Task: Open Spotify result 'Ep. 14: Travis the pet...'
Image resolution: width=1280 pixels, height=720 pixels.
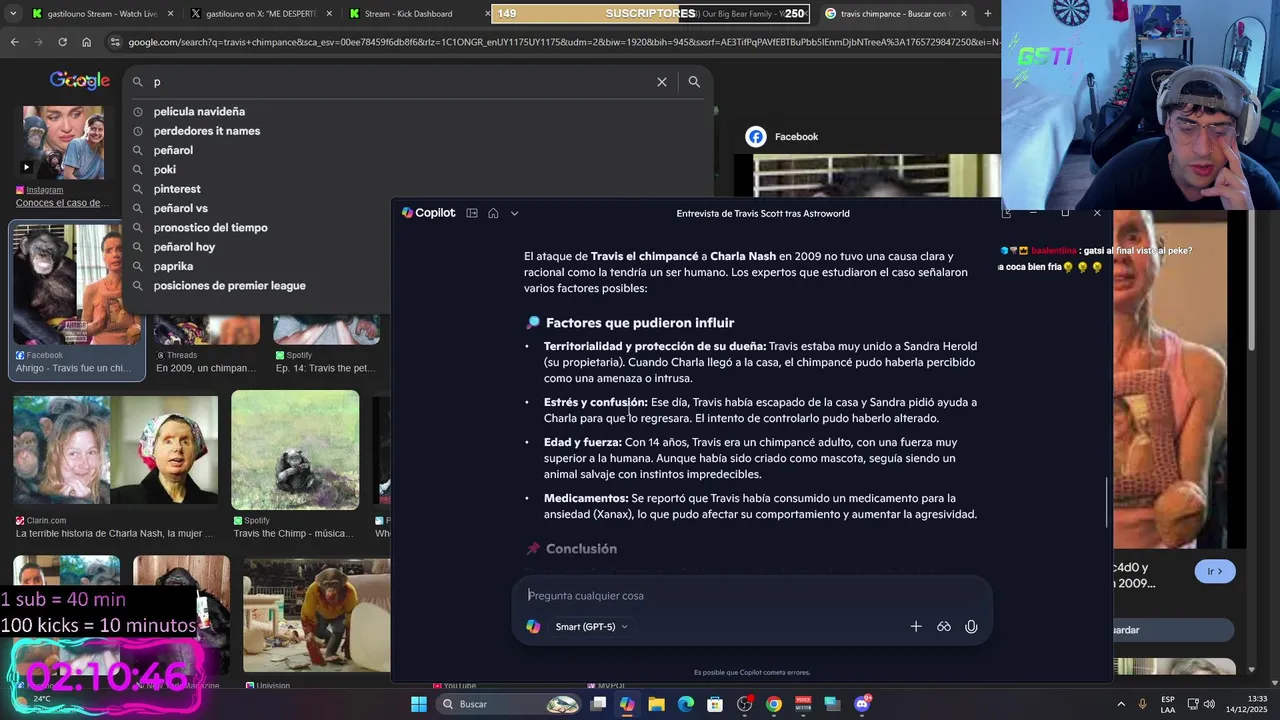Action: [325, 368]
